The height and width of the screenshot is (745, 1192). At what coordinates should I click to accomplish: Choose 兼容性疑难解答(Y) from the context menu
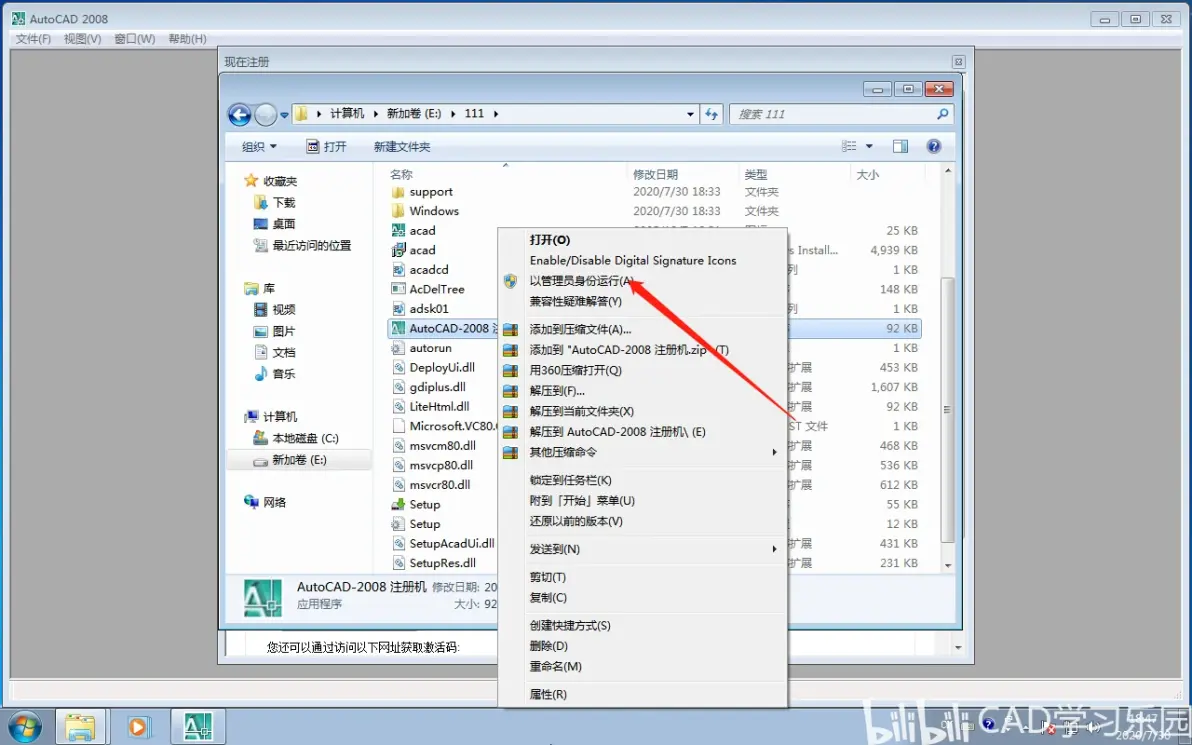575,302
